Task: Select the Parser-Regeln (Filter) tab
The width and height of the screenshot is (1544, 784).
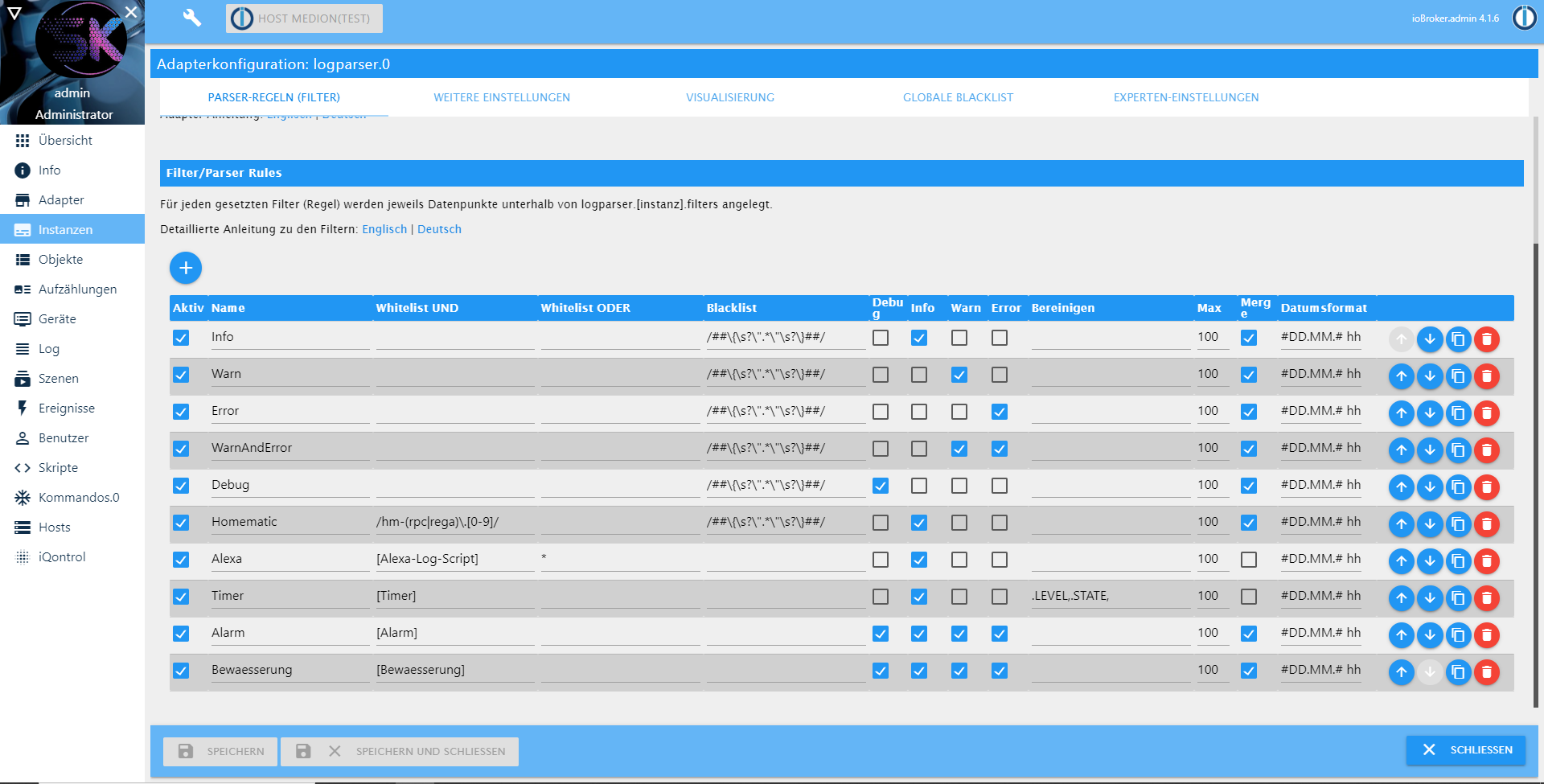Action: click(274, 97)
